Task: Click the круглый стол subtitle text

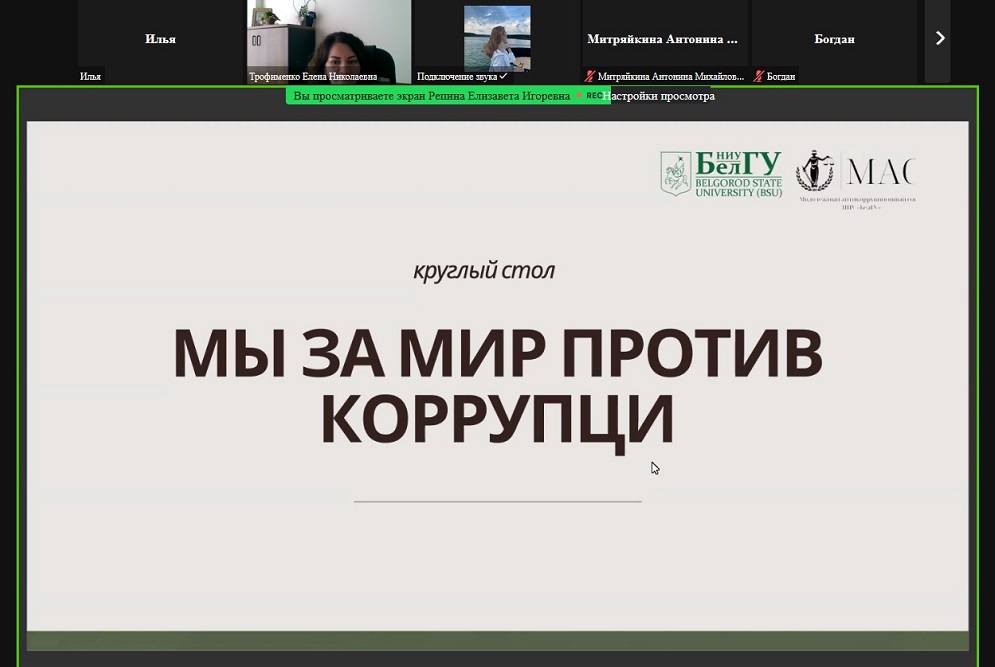Action: 484,270
